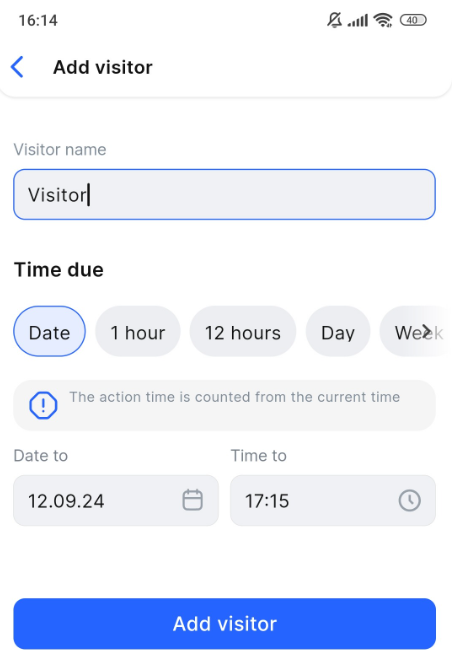Show more duration options with right chevron
452x650 pixels.
point(427,332)
